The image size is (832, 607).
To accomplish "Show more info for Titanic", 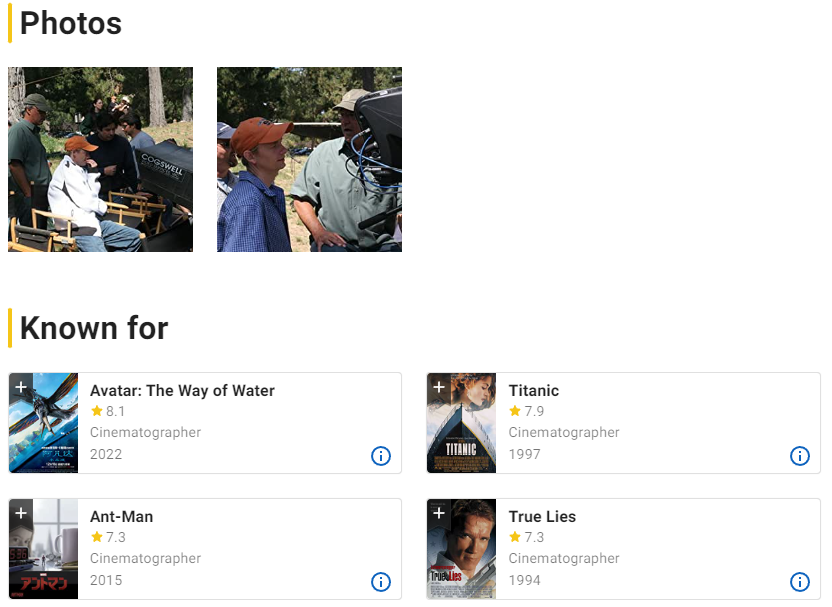I will [800, 456].
